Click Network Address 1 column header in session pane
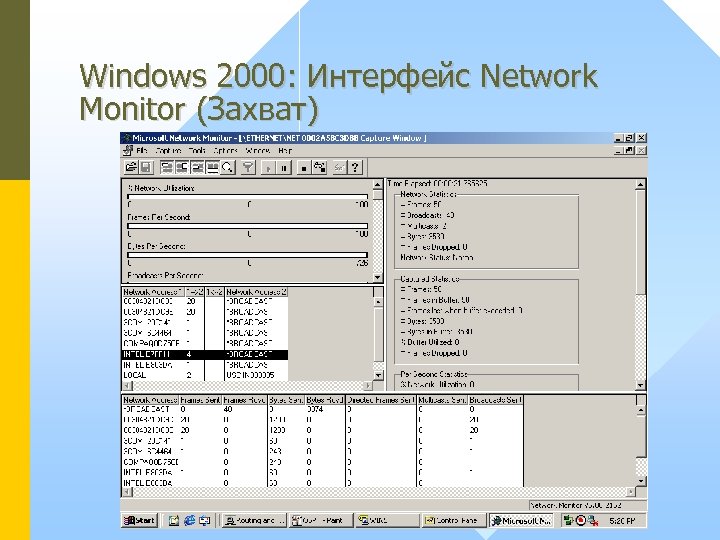The width and height of the screenshot is (720, 540). click(x=153, y=292)
